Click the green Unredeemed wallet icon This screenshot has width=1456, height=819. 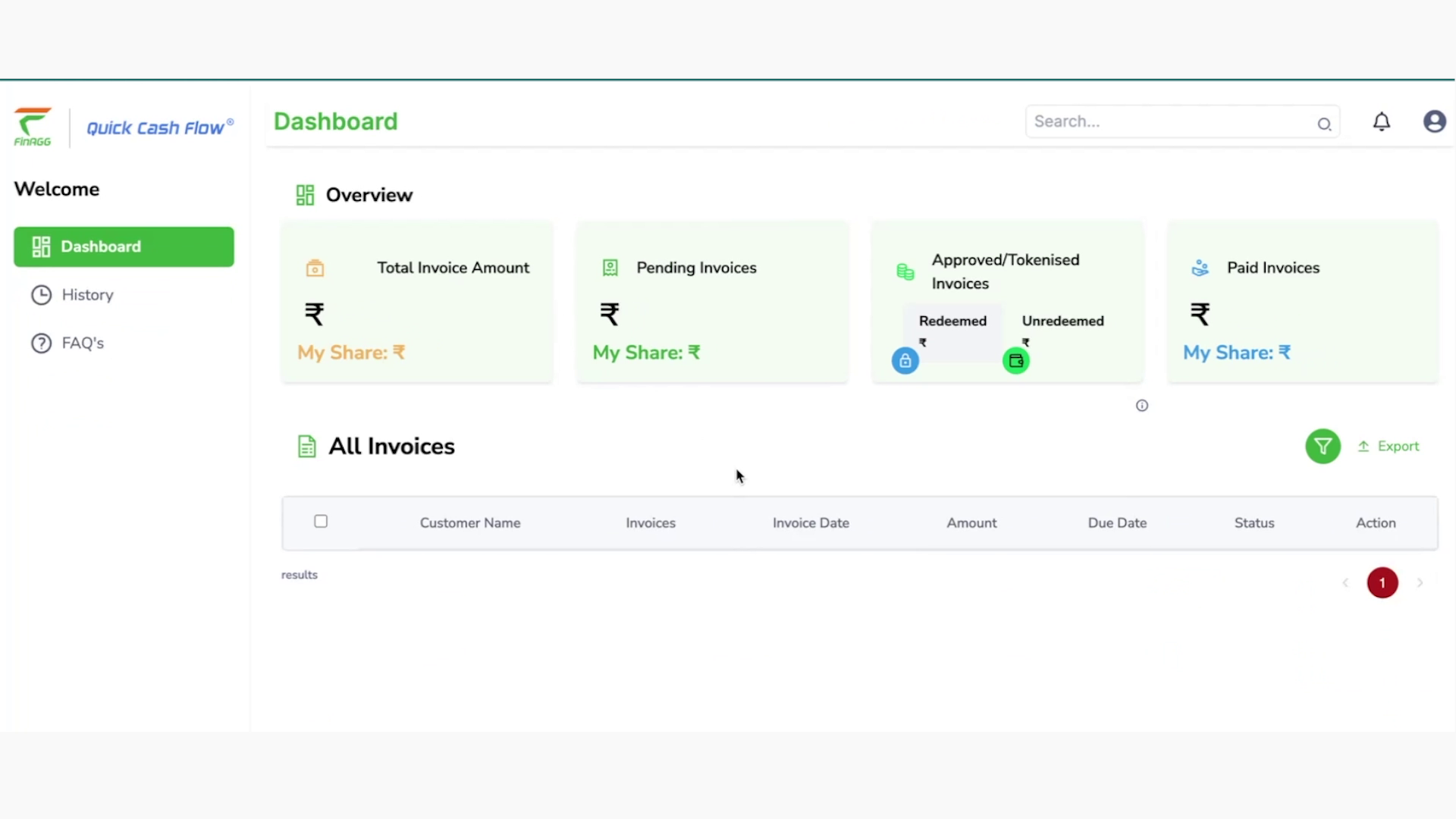click(1016, 360)
